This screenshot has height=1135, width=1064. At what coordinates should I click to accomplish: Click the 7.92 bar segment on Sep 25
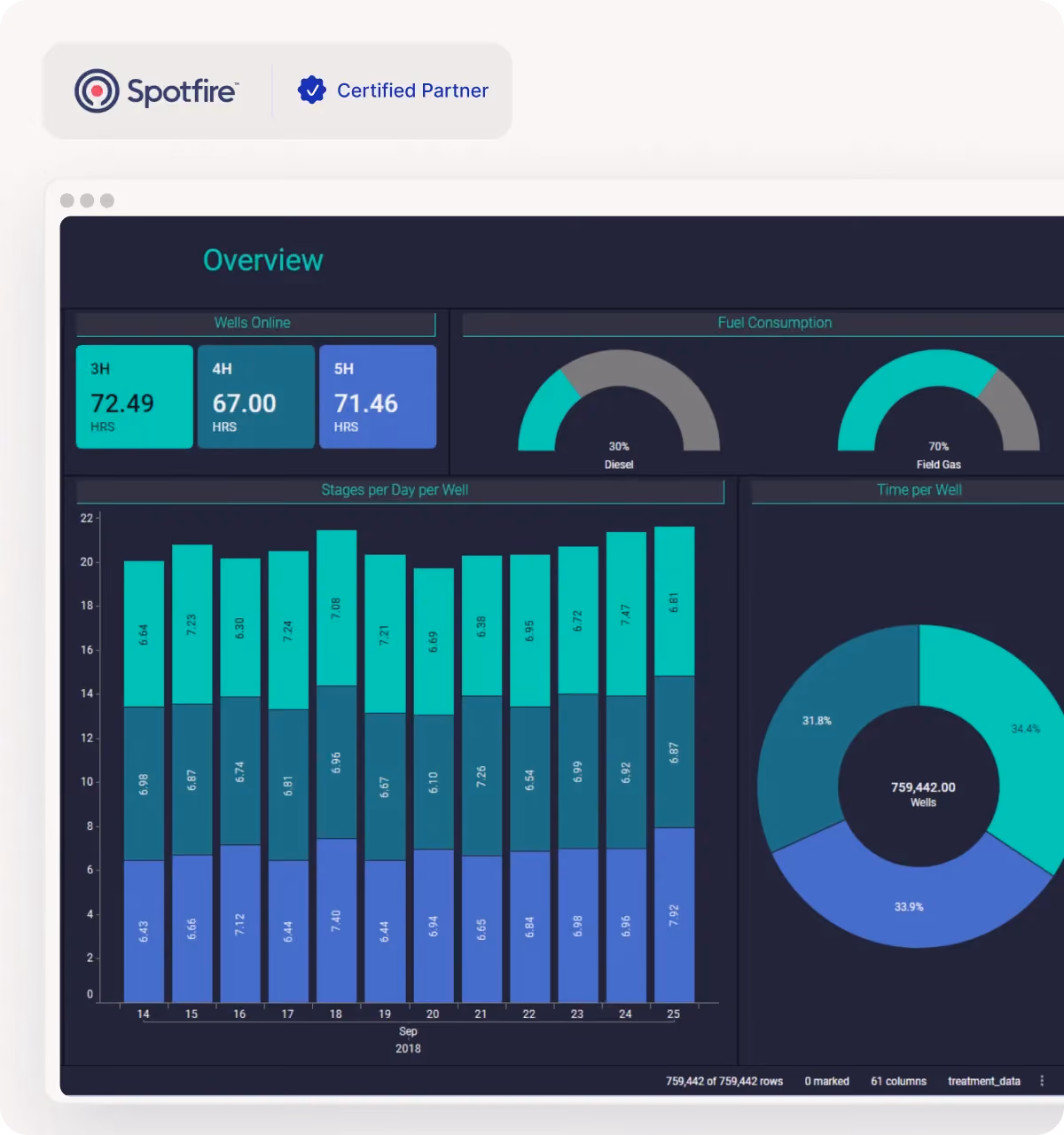point(674,915)
